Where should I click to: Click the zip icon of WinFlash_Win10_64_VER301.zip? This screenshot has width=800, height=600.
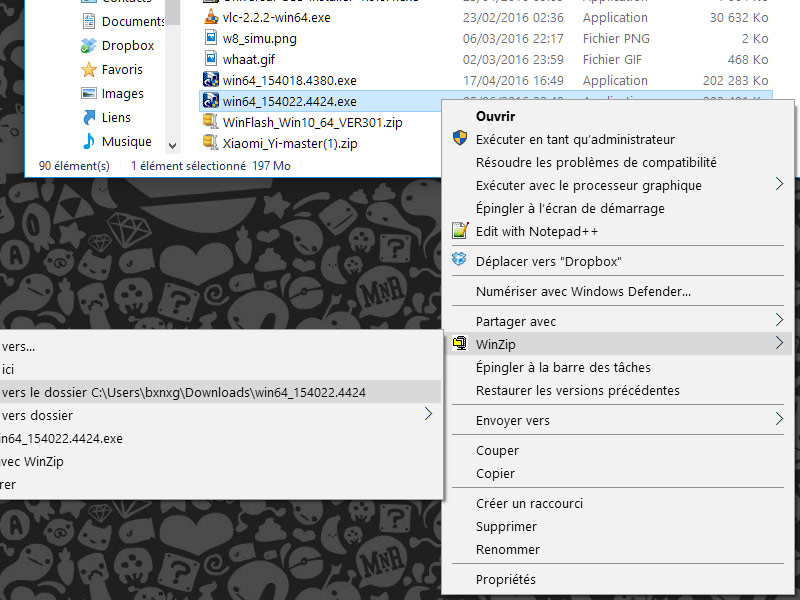click(211, 121)
